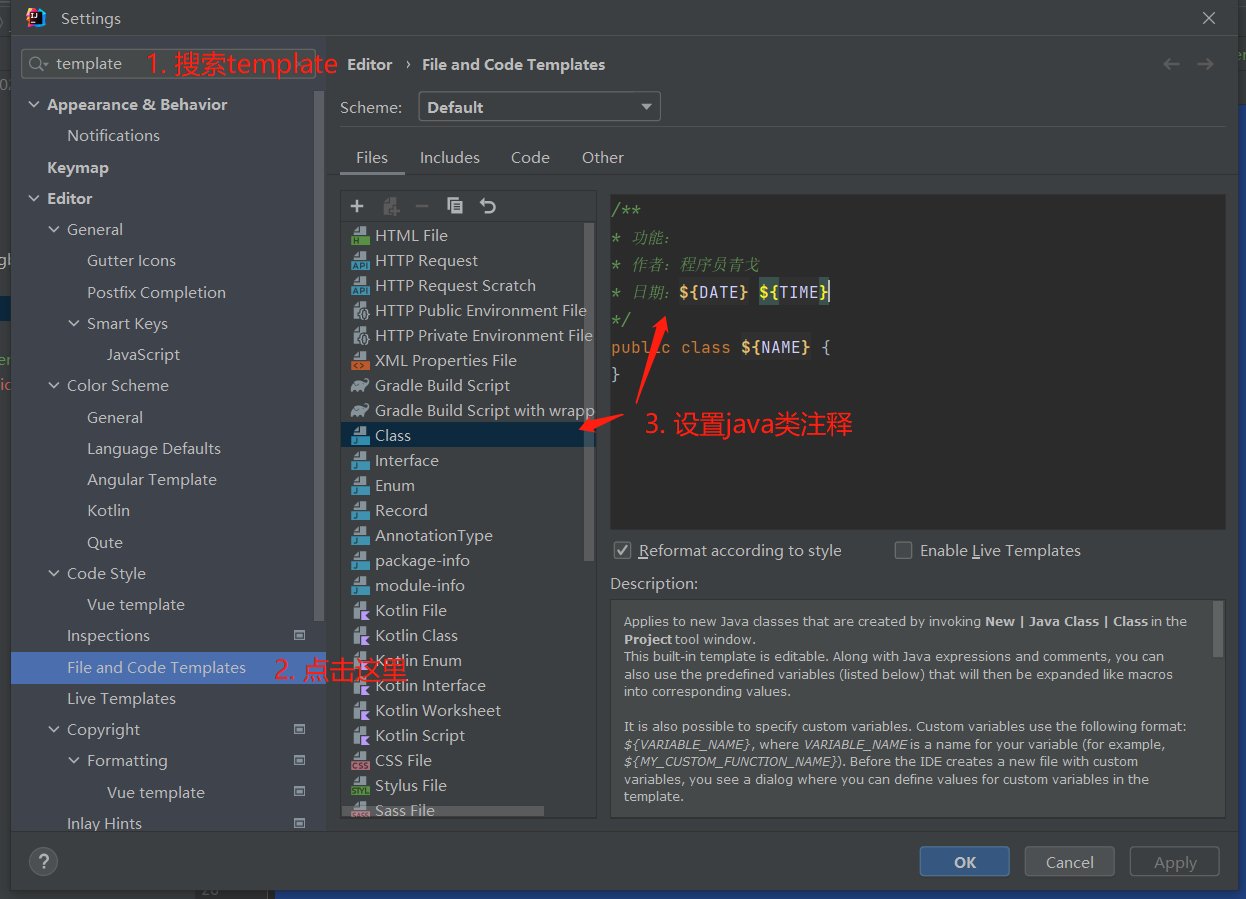
Task: Click the Kotlin File template icon
Action: 360,611
